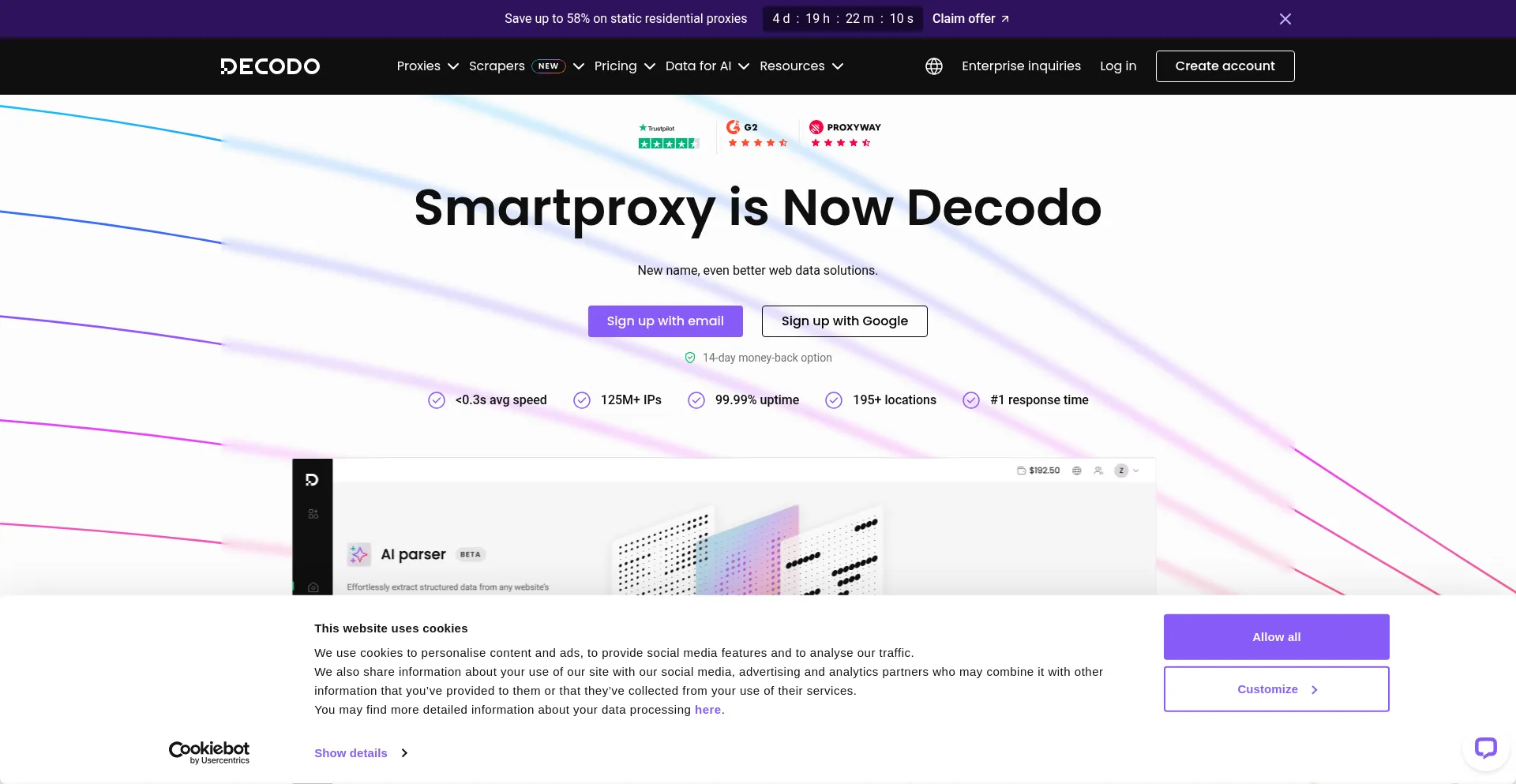Click the G2 star rating badge
Image resolution: width=1516 pixels, height=784 pixels.
click(x=756, y=135)
